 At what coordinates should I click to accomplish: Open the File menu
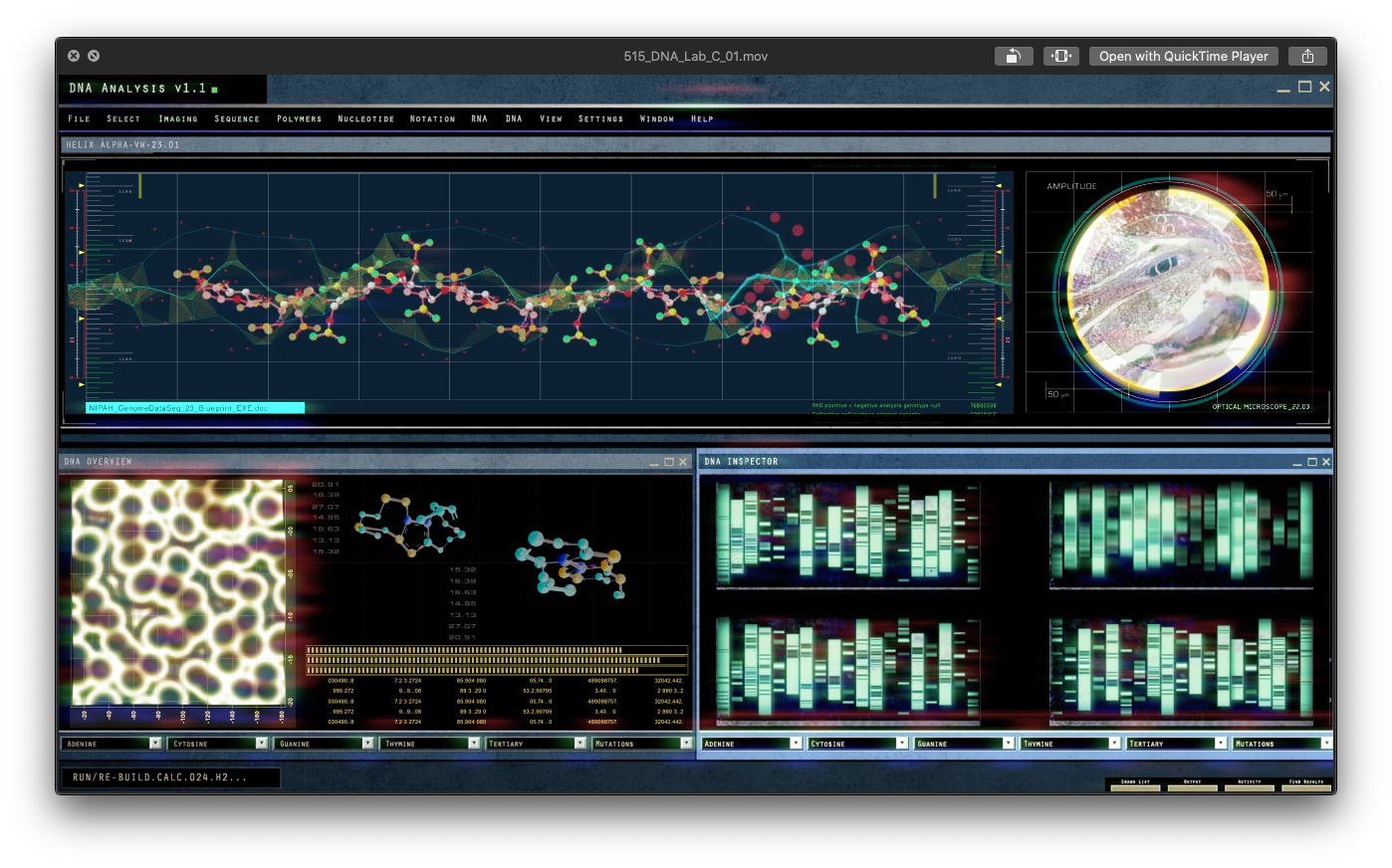(x=79, y=118)
